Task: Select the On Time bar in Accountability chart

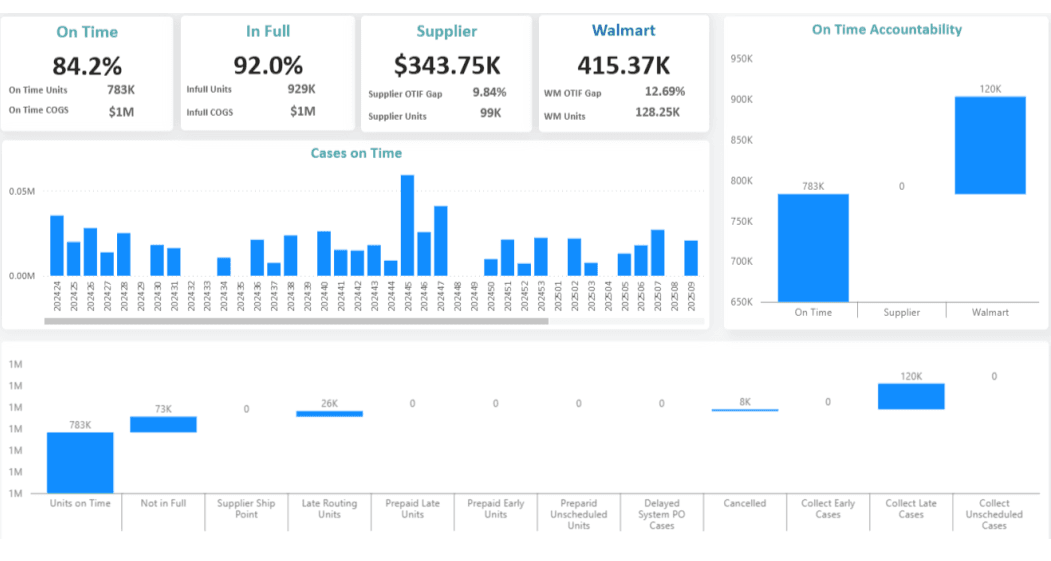Action: click(813, 248)
